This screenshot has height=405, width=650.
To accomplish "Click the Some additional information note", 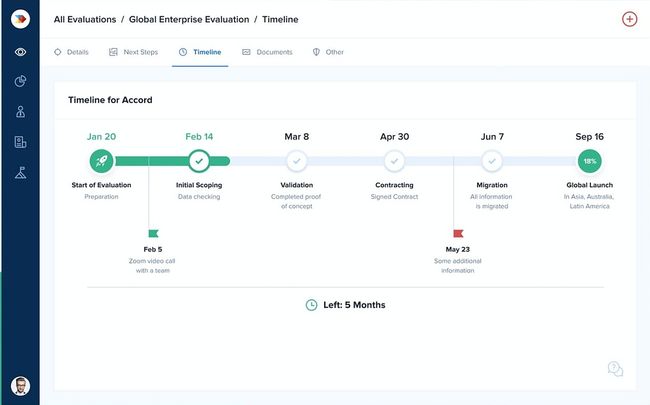I will 458,266.
